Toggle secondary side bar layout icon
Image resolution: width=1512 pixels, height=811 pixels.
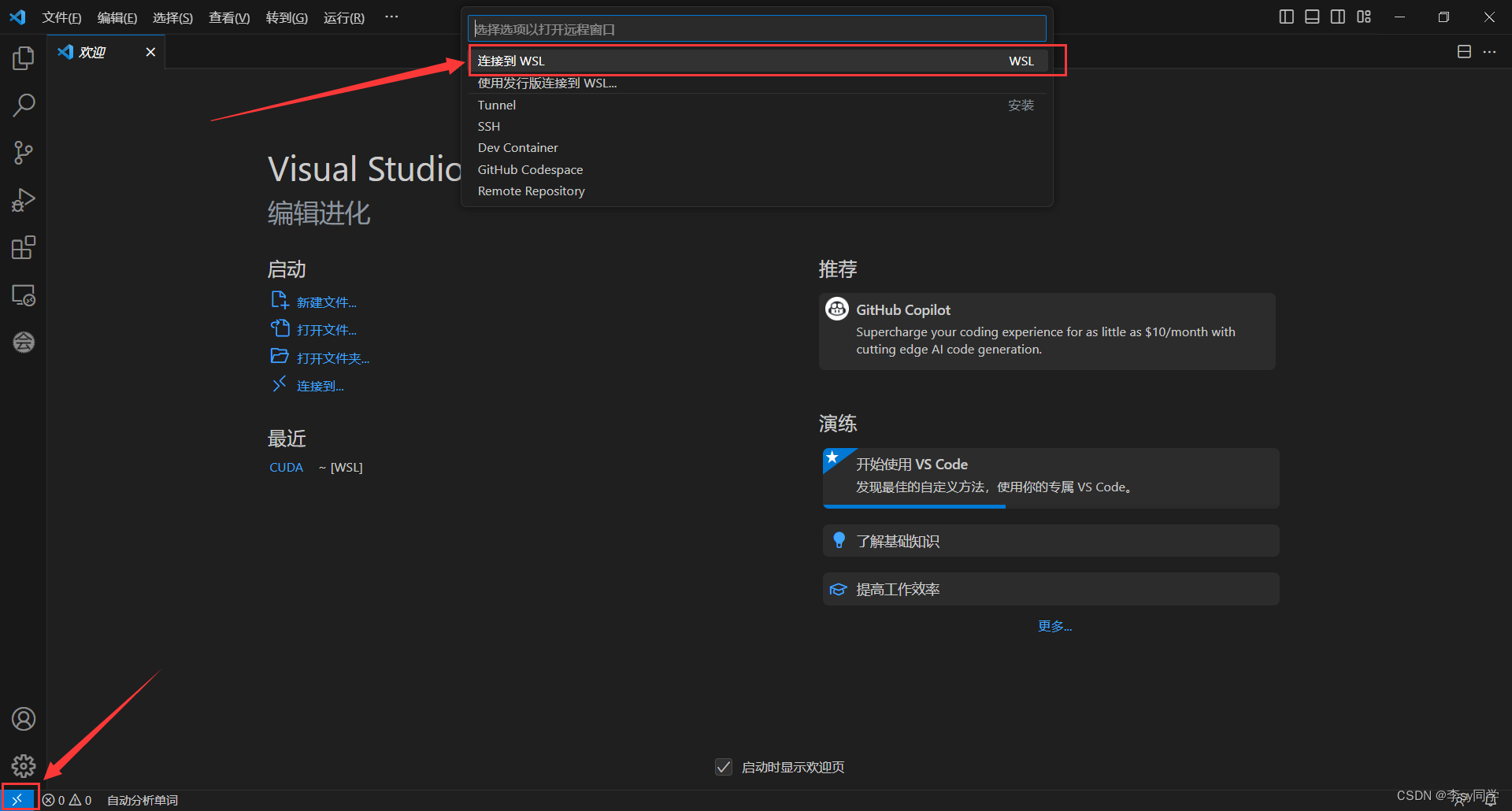1338,17
